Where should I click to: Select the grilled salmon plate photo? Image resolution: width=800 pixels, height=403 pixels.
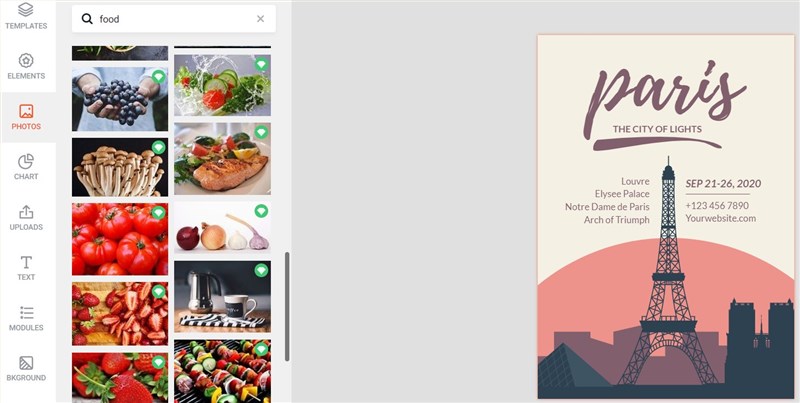click(x=222, y=159)
